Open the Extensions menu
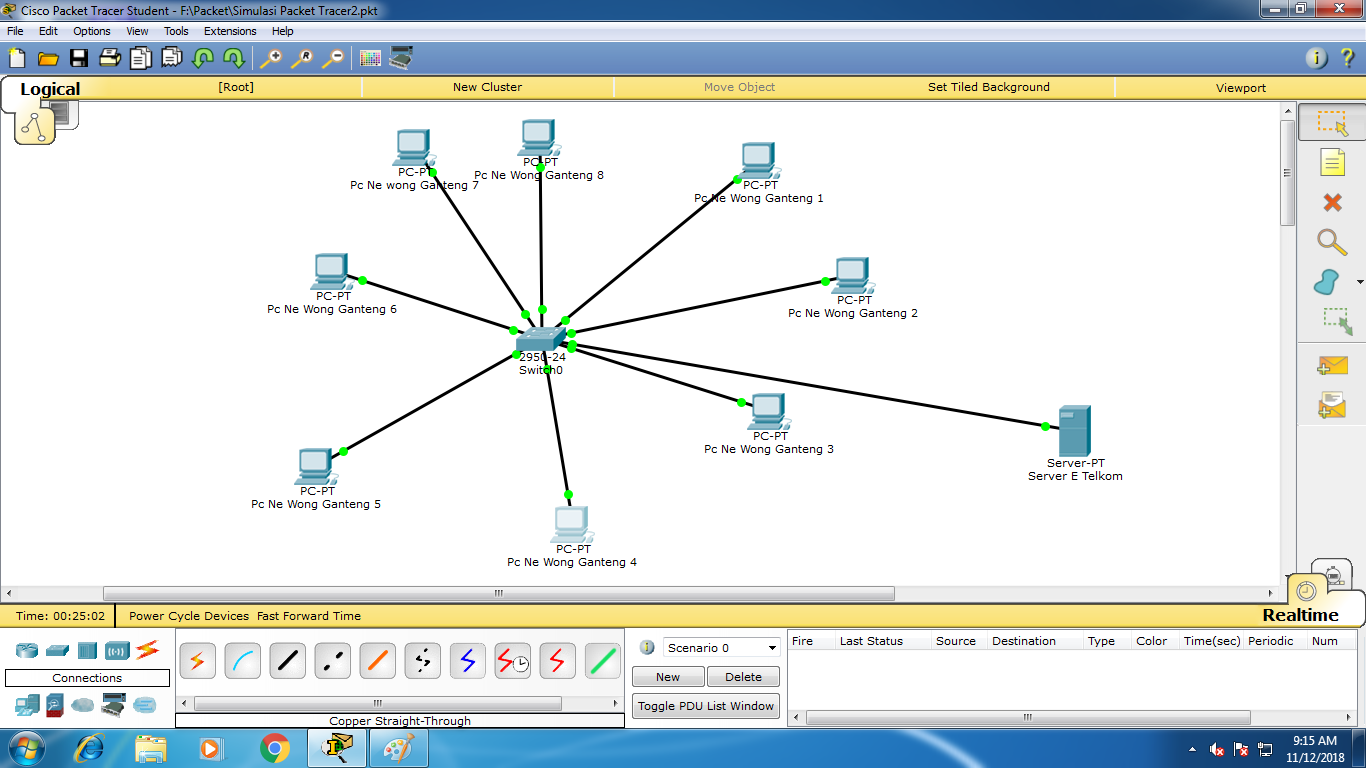 (229, 31)
